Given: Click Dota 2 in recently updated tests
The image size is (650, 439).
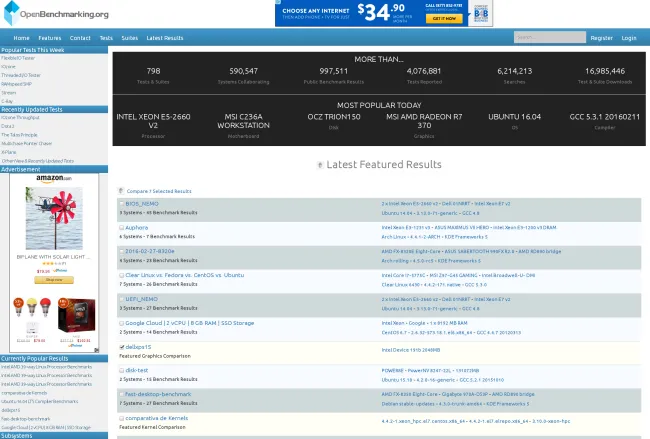Looking at the screenshot, I should click(x=7, y=126).
